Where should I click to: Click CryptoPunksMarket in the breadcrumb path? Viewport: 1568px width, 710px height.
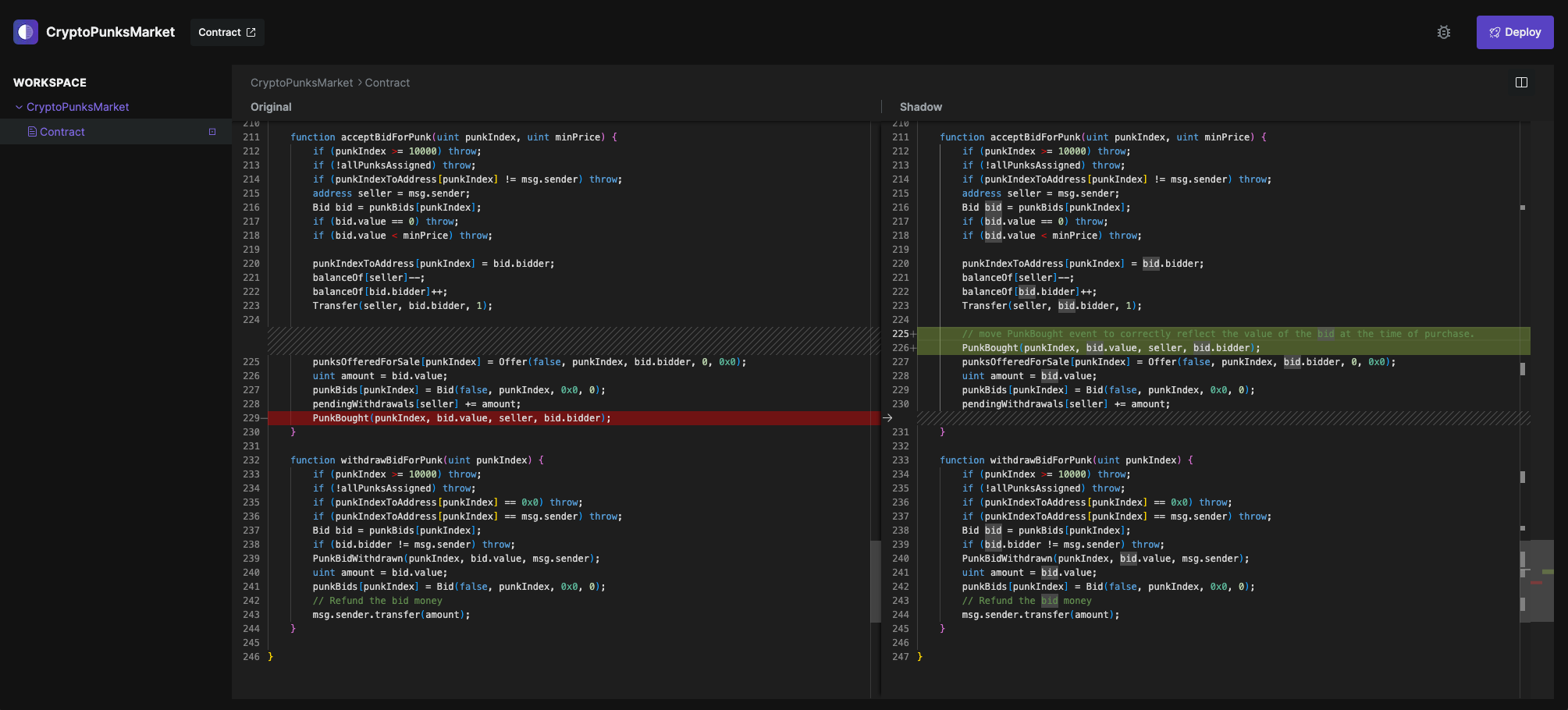pyautogui.click(x=301, y=83)
